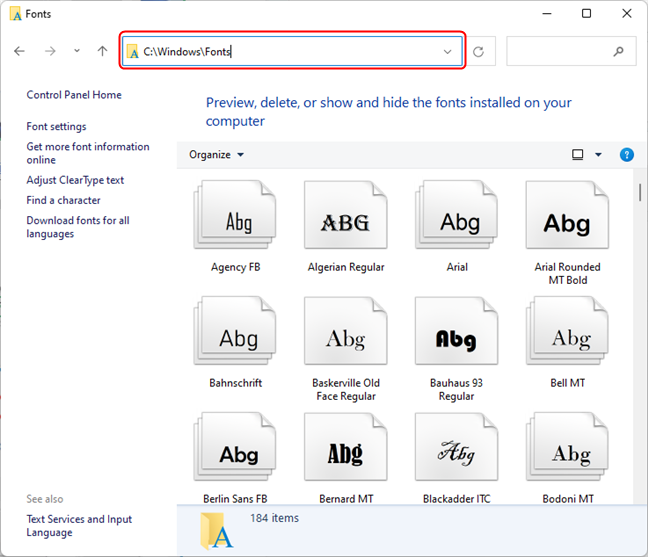This screenshot has height=557, width=648.
Task: Refresh the Fonts folder
Action: (479, 52)
